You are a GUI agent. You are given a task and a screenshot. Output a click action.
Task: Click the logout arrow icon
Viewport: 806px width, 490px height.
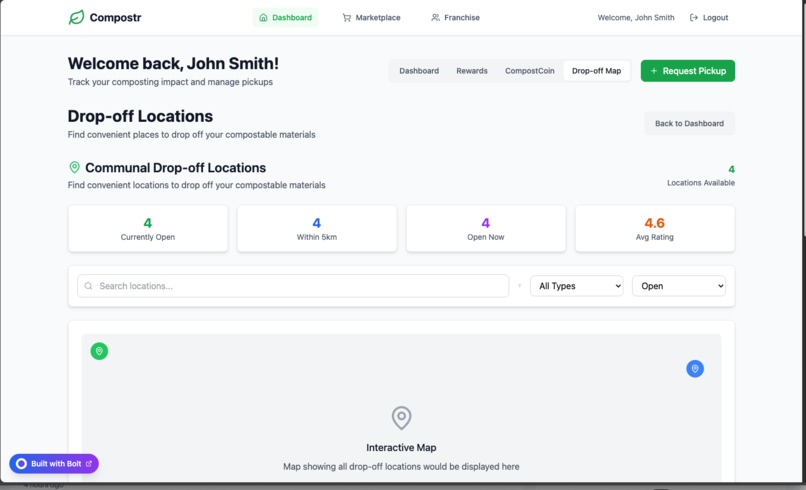[693, 17]
